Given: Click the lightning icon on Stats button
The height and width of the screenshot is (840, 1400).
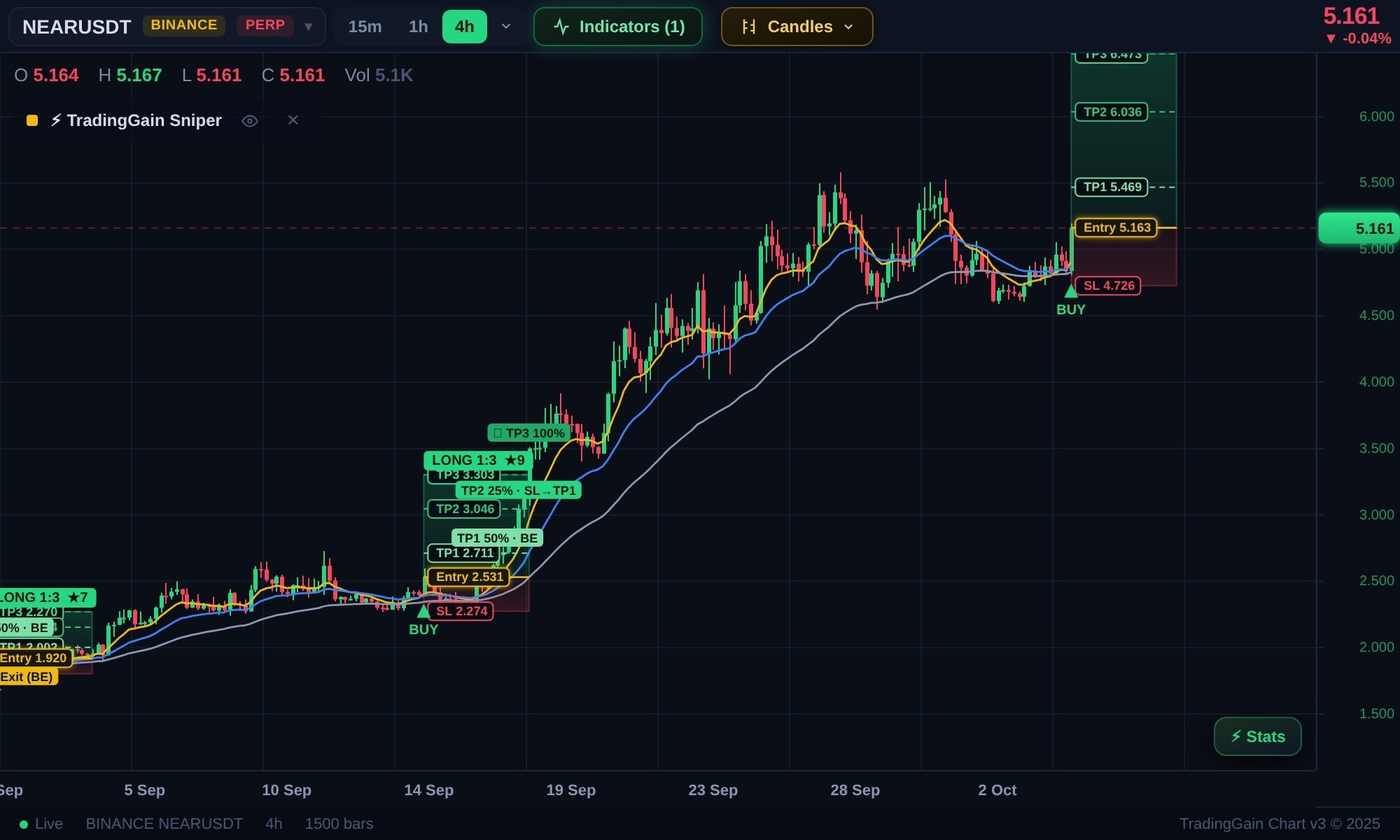Looking at the screenshot, I should pyautogui.click(x=1235, y=736).
